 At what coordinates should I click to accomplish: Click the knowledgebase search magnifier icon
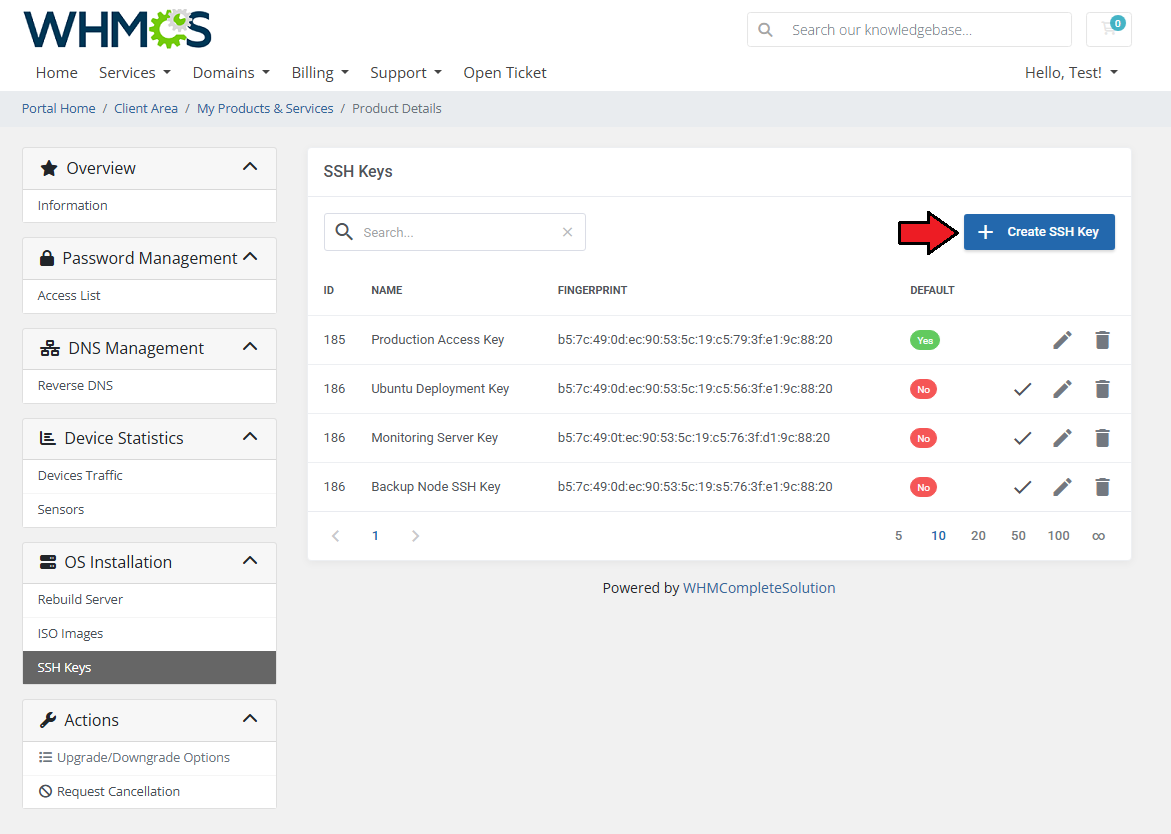pos(765,30)
